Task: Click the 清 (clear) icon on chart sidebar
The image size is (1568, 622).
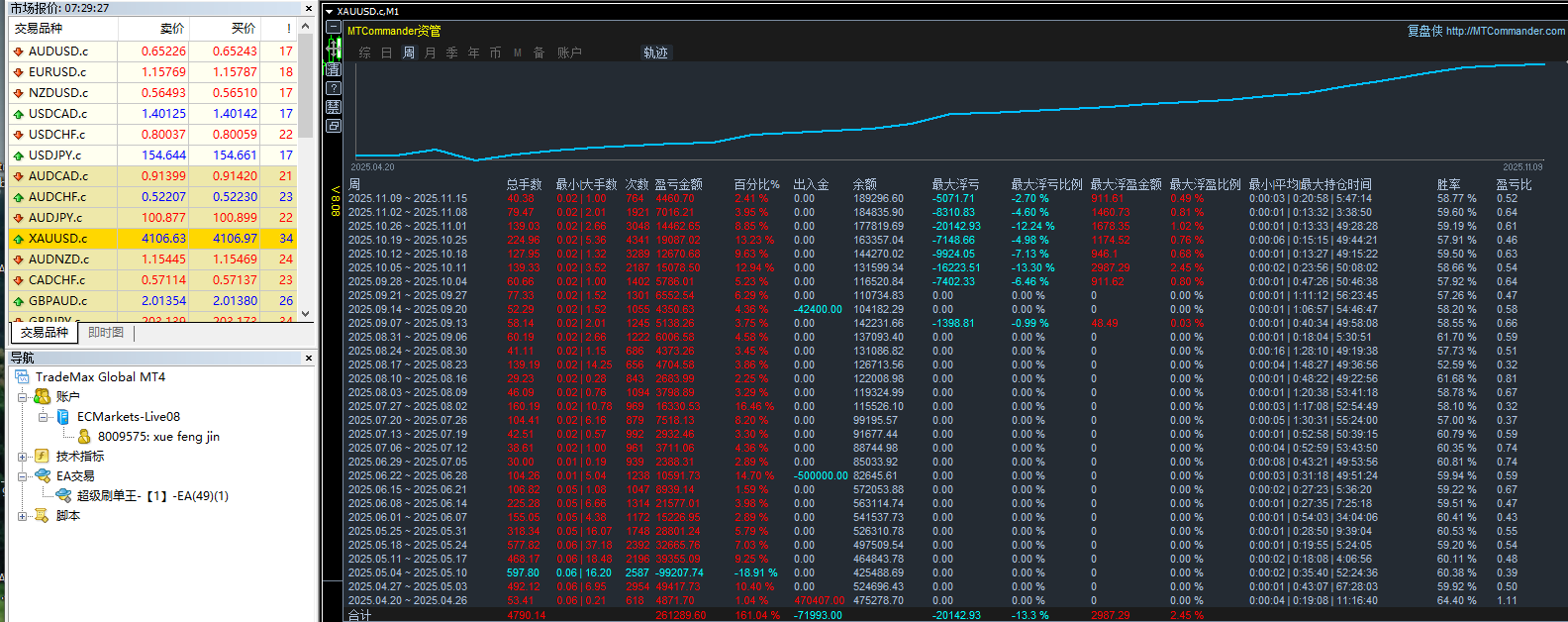Action: coord(334,70)
